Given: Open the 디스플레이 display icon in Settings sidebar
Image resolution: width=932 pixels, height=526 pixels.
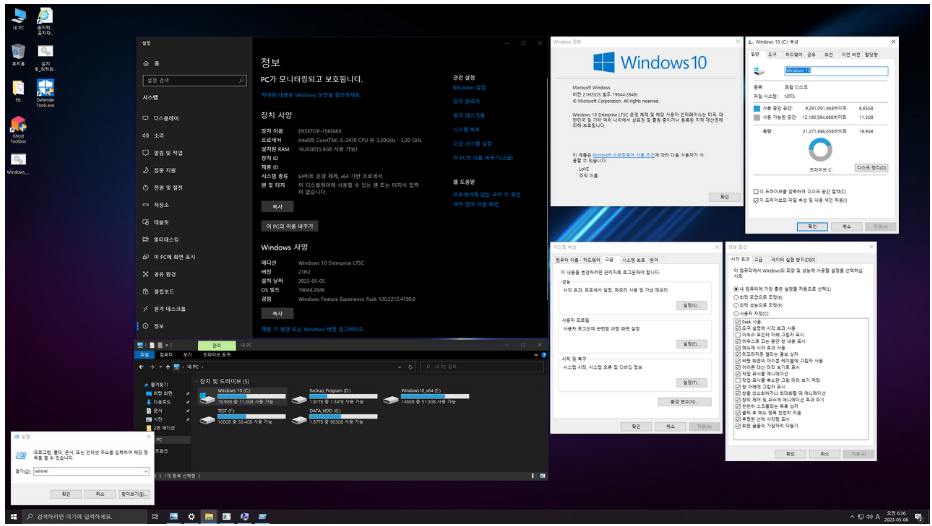Looking at the screenshot, I should click(146, 118).
